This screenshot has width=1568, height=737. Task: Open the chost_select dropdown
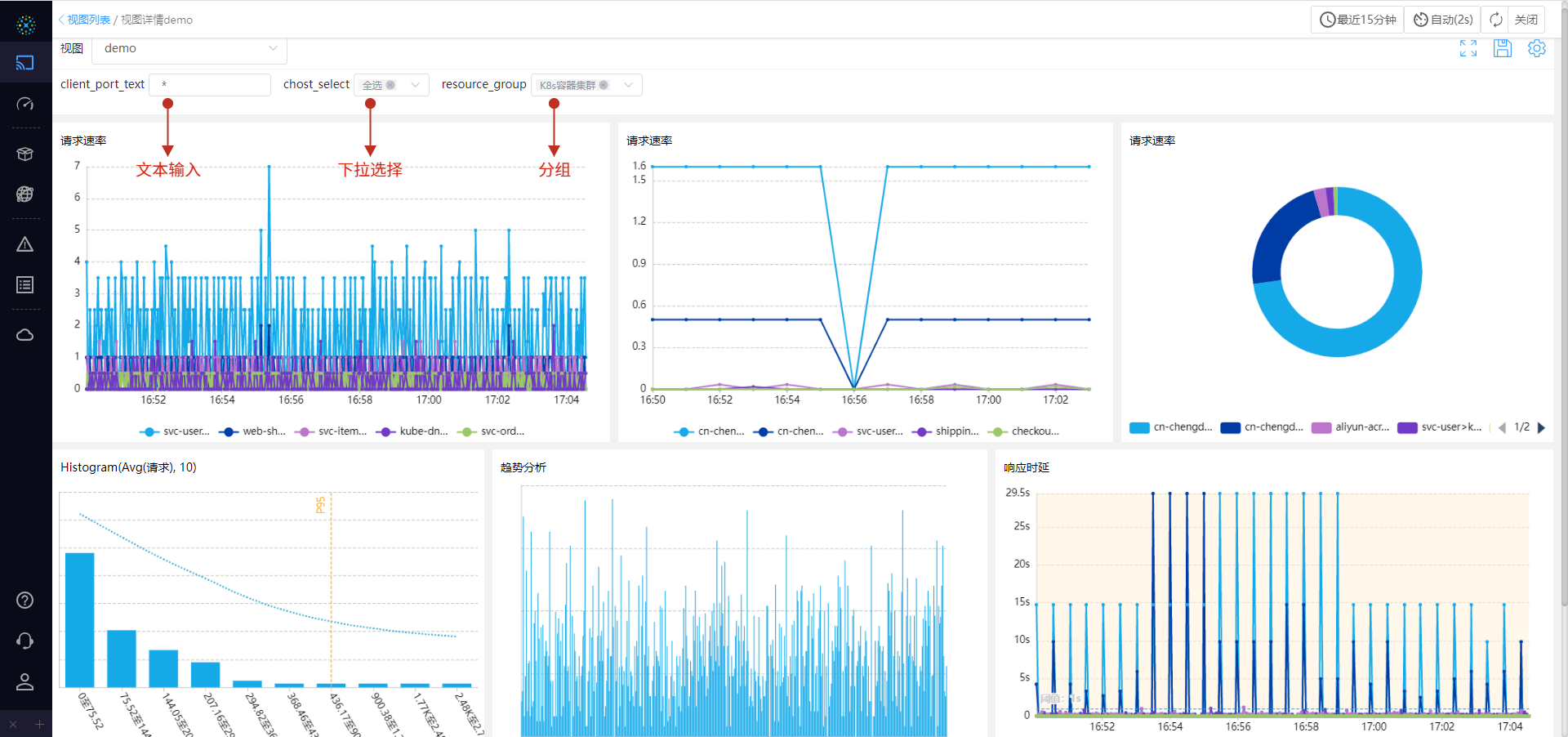click(x=391, y=85)
